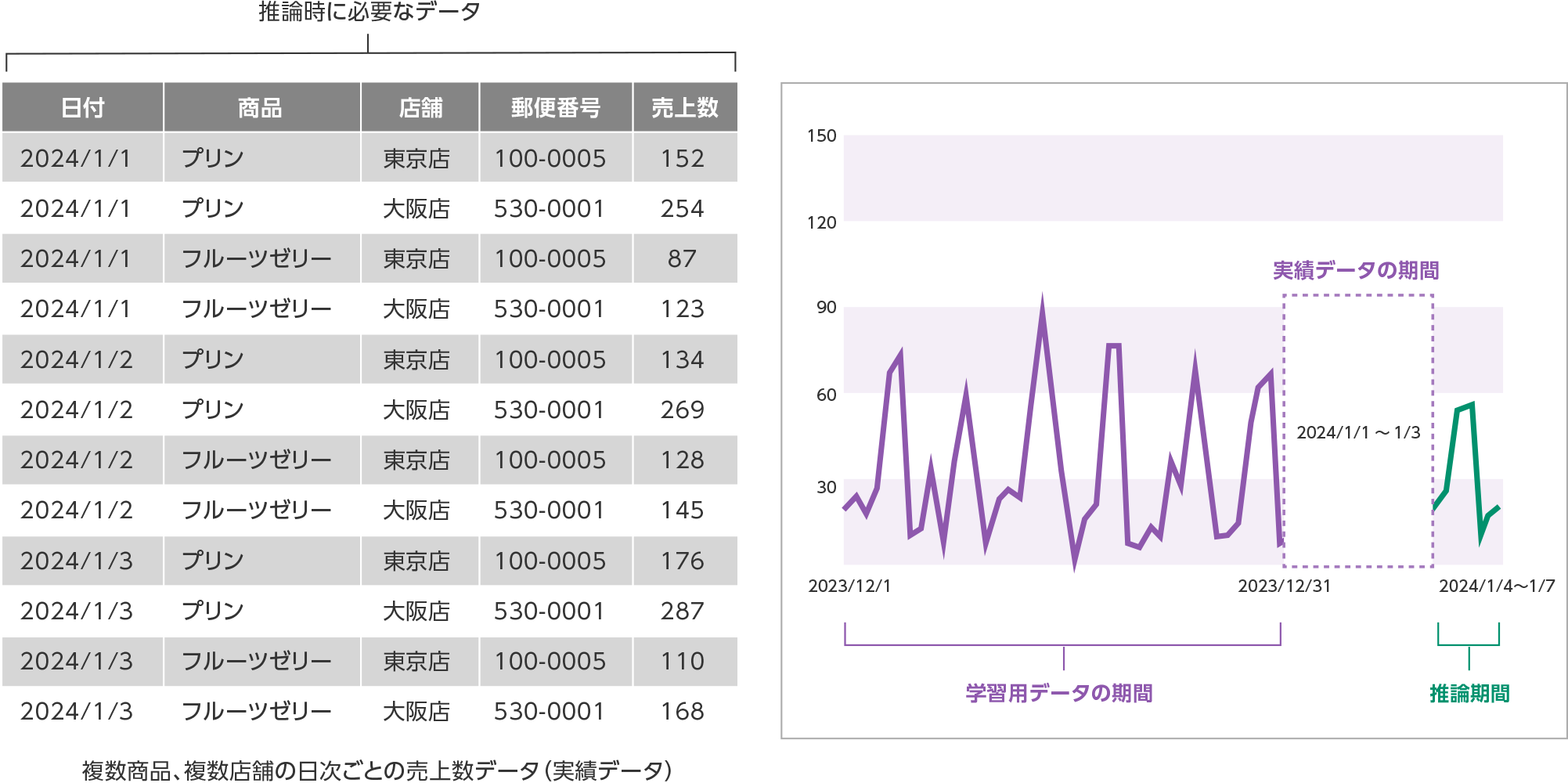
Task: Click the 学習用データの期間 label
Action: 1059,693
